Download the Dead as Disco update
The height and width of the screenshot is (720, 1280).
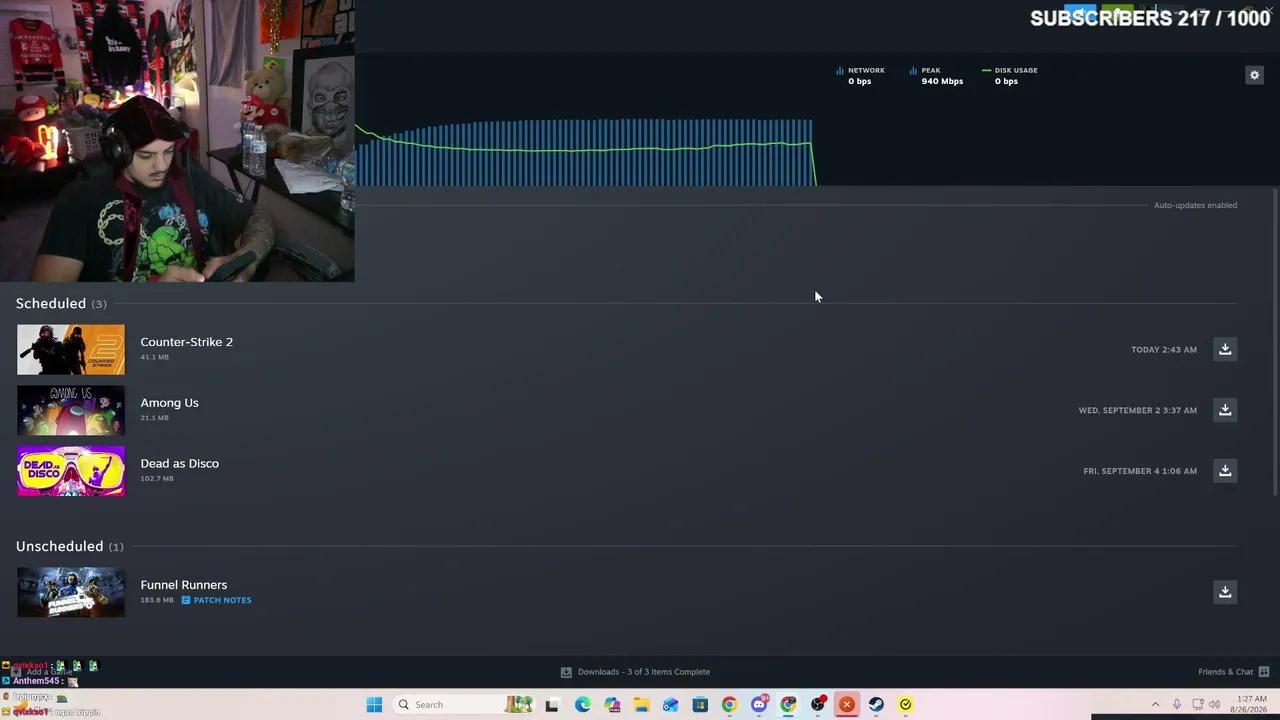tap(1225, 471)
